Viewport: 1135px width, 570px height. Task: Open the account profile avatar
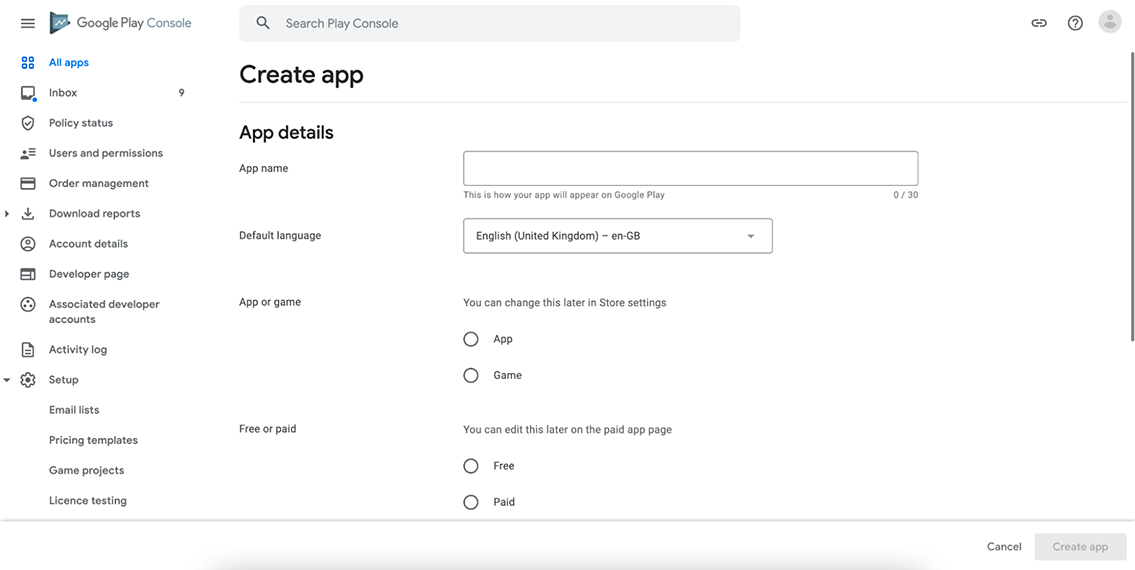[x=1110, y=22]
